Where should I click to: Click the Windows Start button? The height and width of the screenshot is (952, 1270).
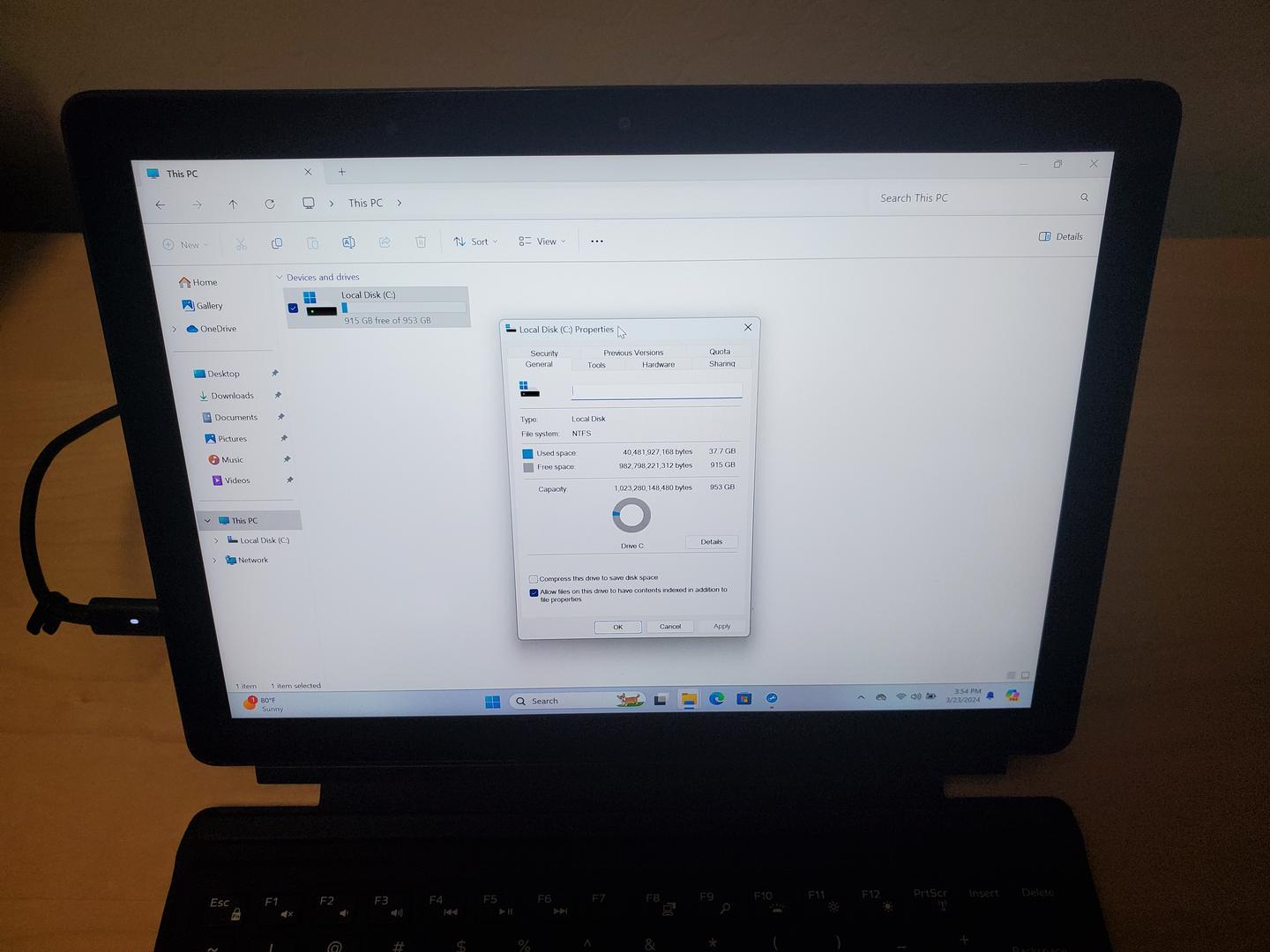click(492, 702)
